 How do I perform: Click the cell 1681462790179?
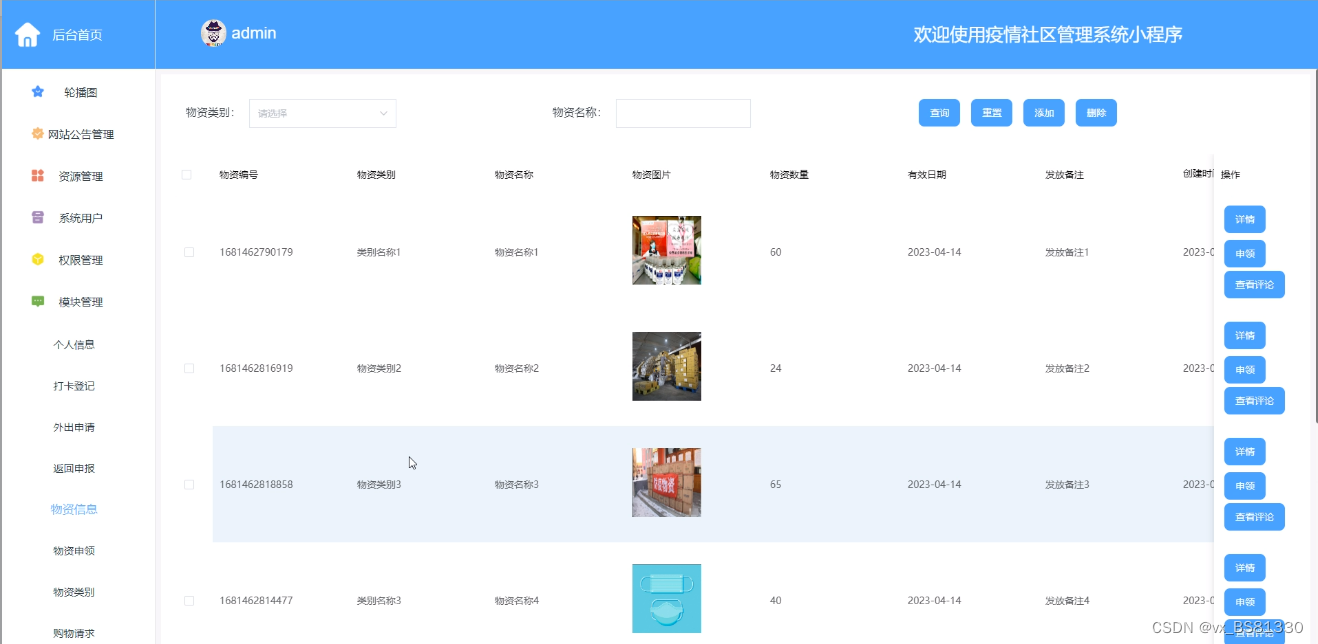[256, 252]
